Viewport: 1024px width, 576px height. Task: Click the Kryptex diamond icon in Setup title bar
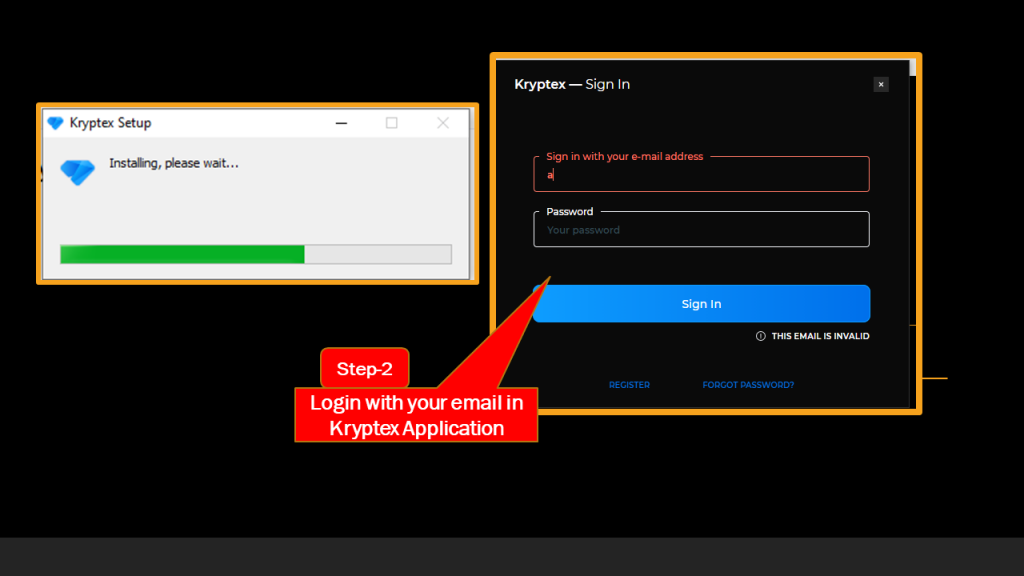click(56, 123)
